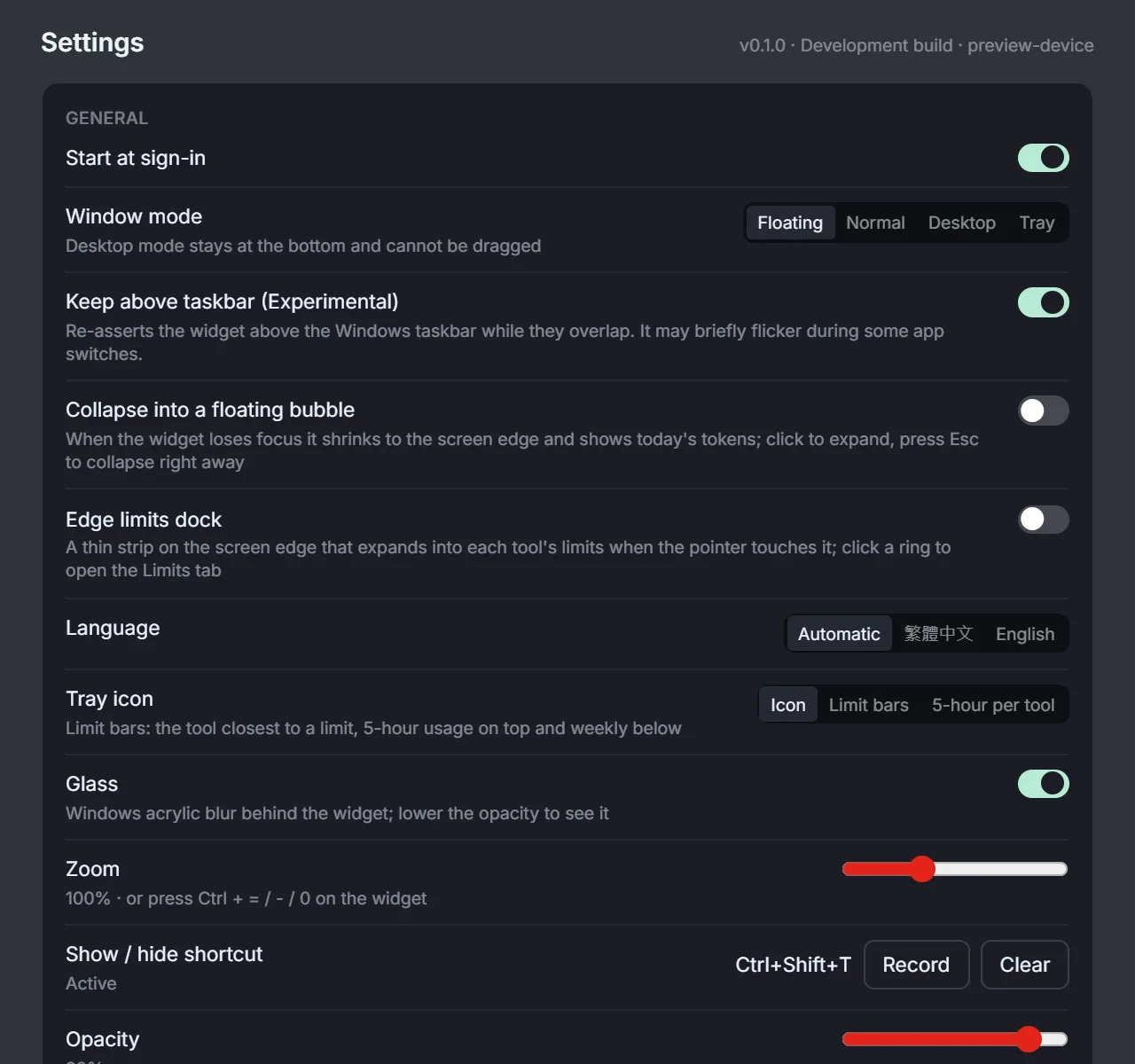The height and width of the screenshot is (1064, 1135).
Task: Click the Record shortcut button
Action: click(916, 965)
